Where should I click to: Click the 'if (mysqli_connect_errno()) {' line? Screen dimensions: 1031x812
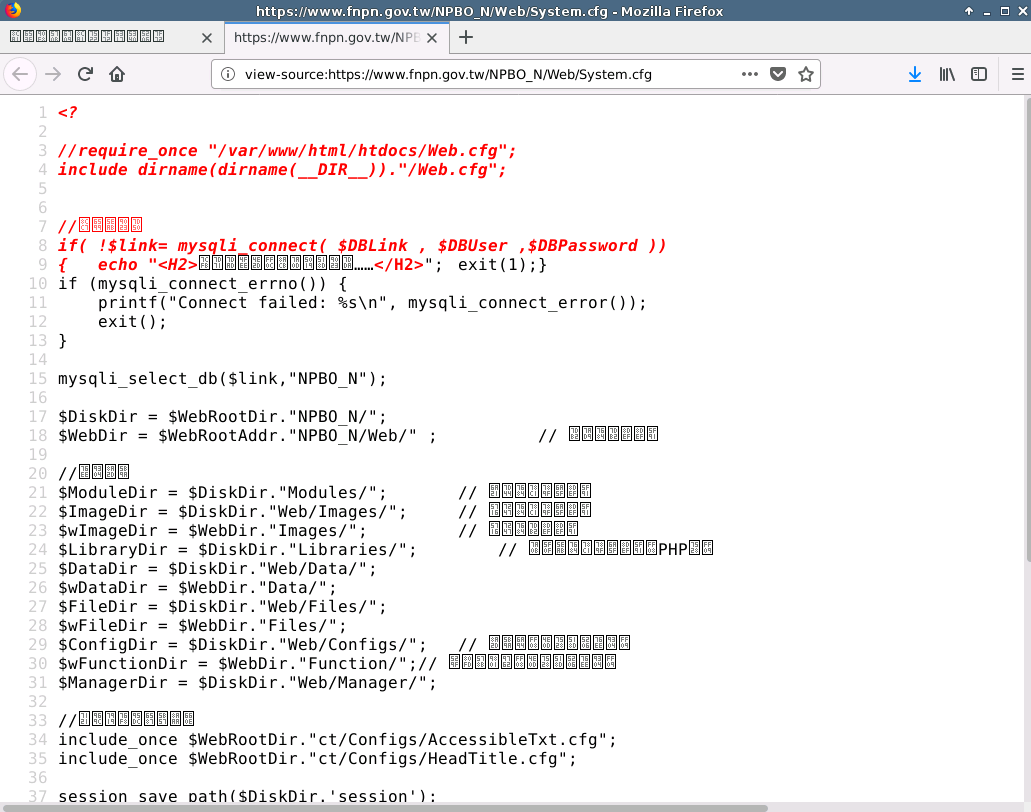[x=203, y=284]
